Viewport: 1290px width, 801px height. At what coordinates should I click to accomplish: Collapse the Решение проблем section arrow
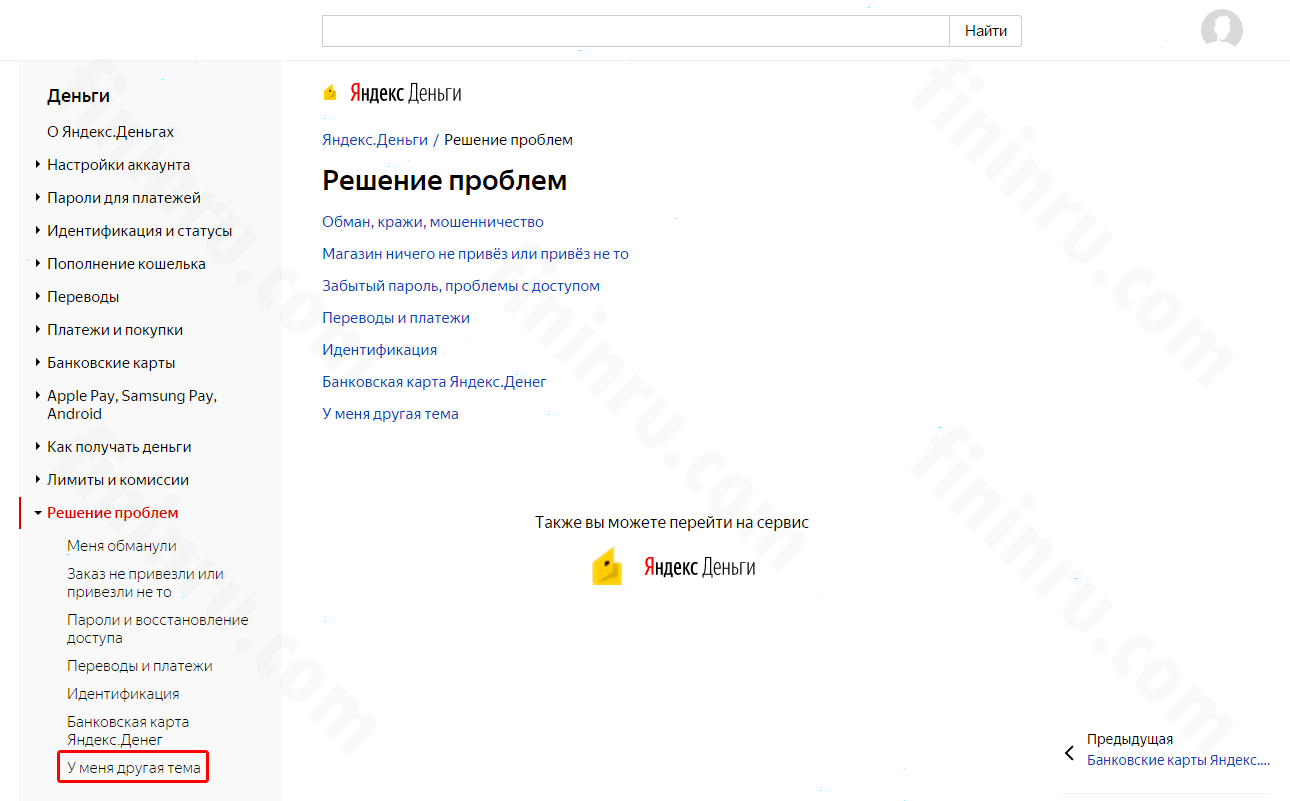37,513
